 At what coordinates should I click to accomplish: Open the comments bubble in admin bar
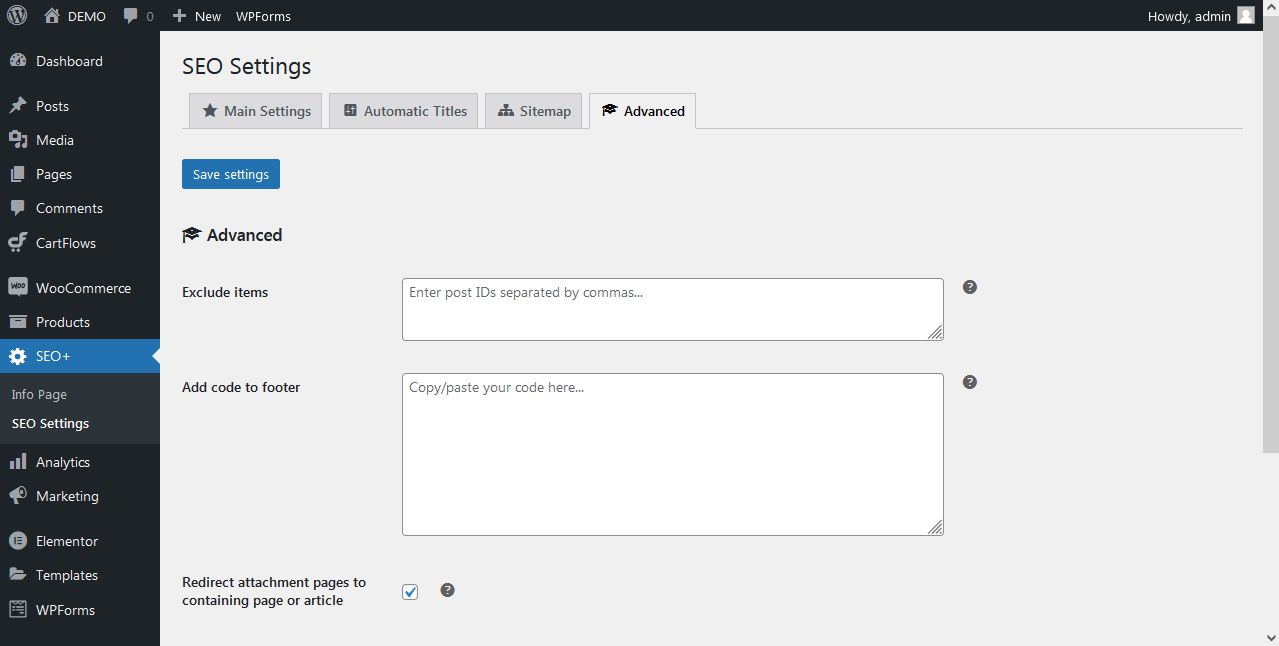point(131,17)
